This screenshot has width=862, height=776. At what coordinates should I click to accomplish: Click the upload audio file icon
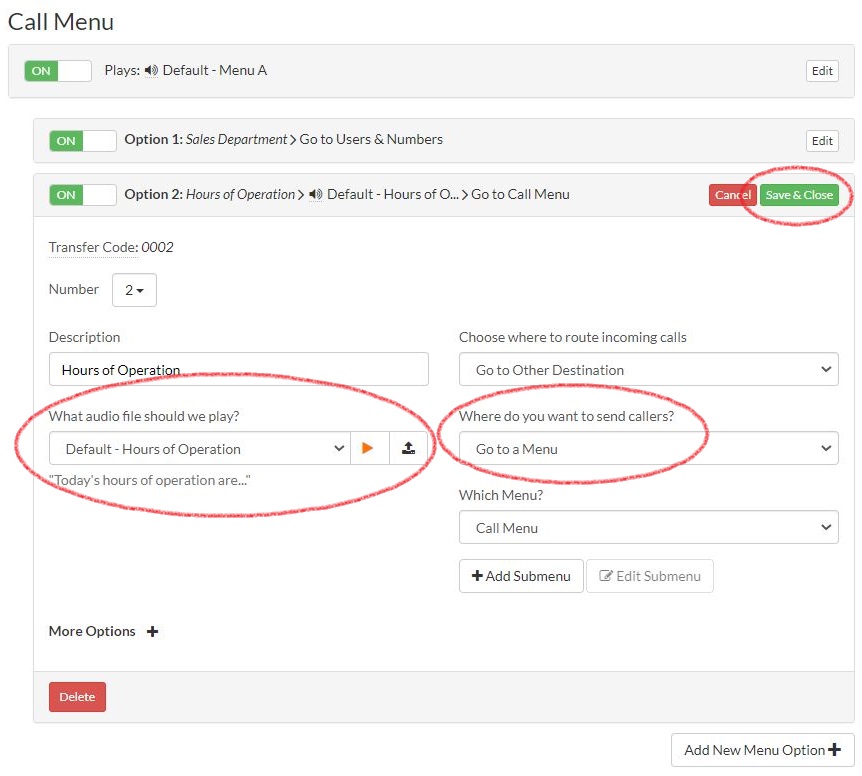[408, 448]
